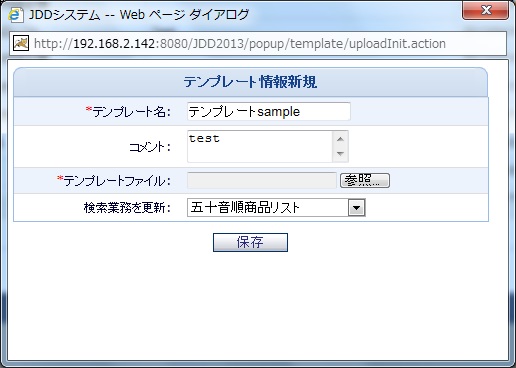Click the uploadInit.action URL text

[240, 44]
